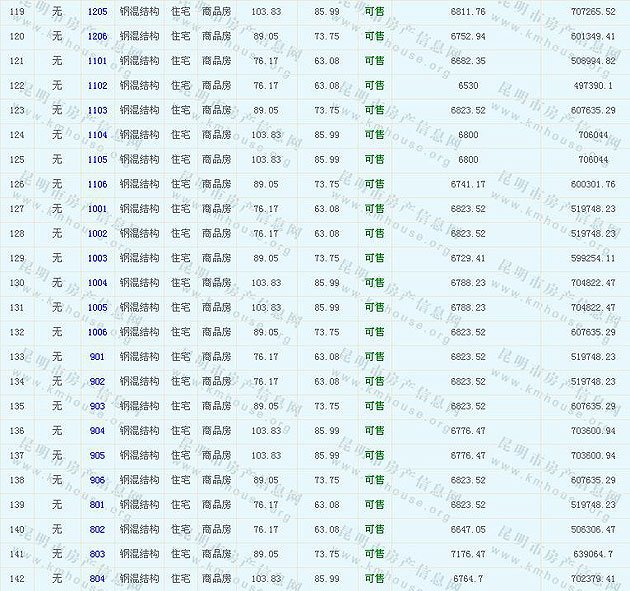This screenshot has width=630, height=591.
Task: Open details for room 1104
Action: [x=97, y=135]
